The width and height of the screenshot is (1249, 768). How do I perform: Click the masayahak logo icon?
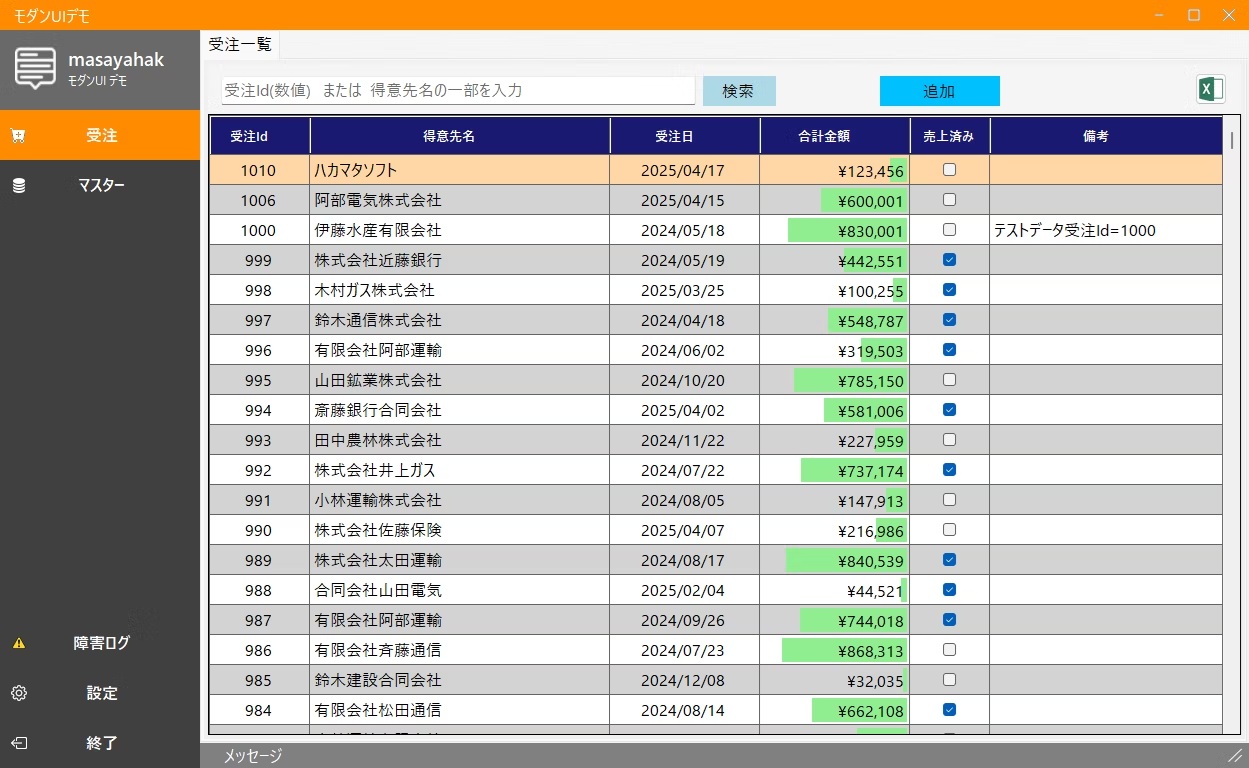(x=33, y=68)
